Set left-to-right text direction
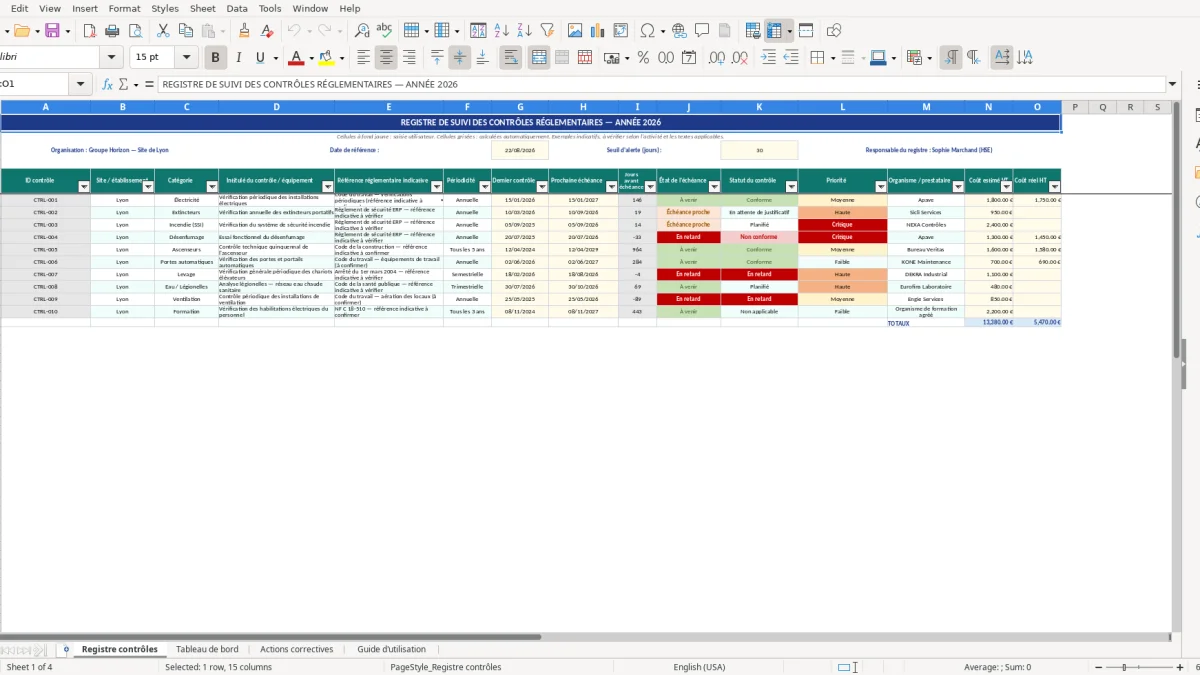The height and width of the screenshot is (675, 1200). 951,58
